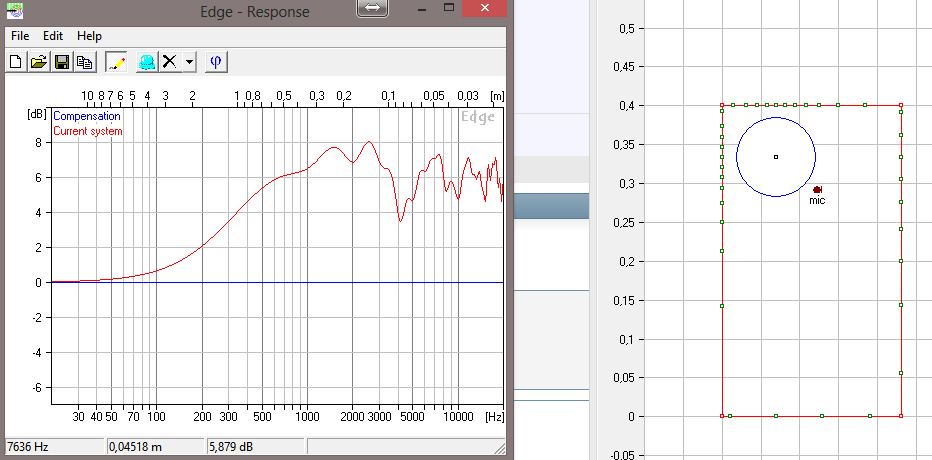Image resolution: width=932 pixels, height=460 pixels.
Task: Click the microphone marker labeled mic
Action: [x=817, y=190]
